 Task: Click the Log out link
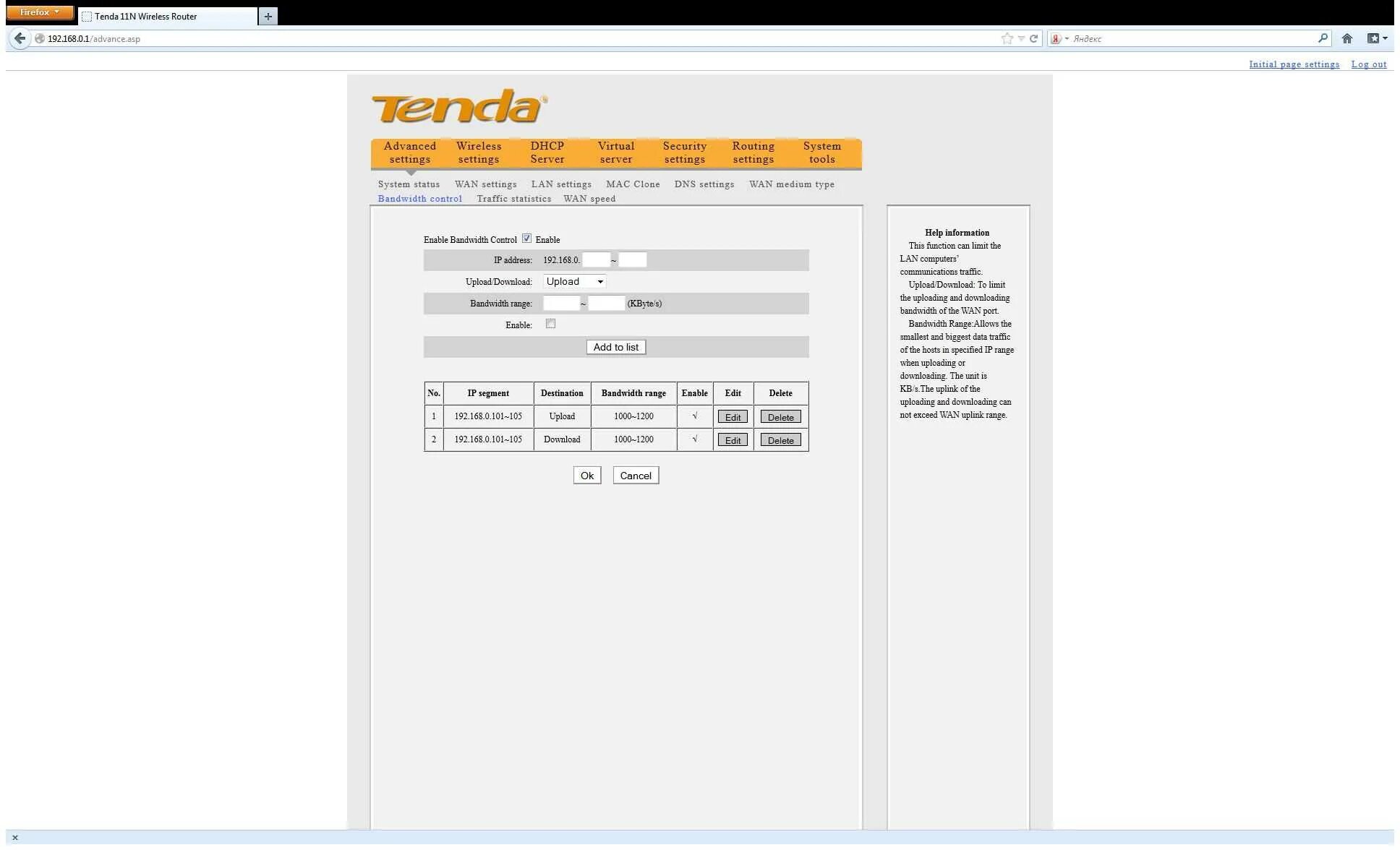click(x=1368, y=64)
